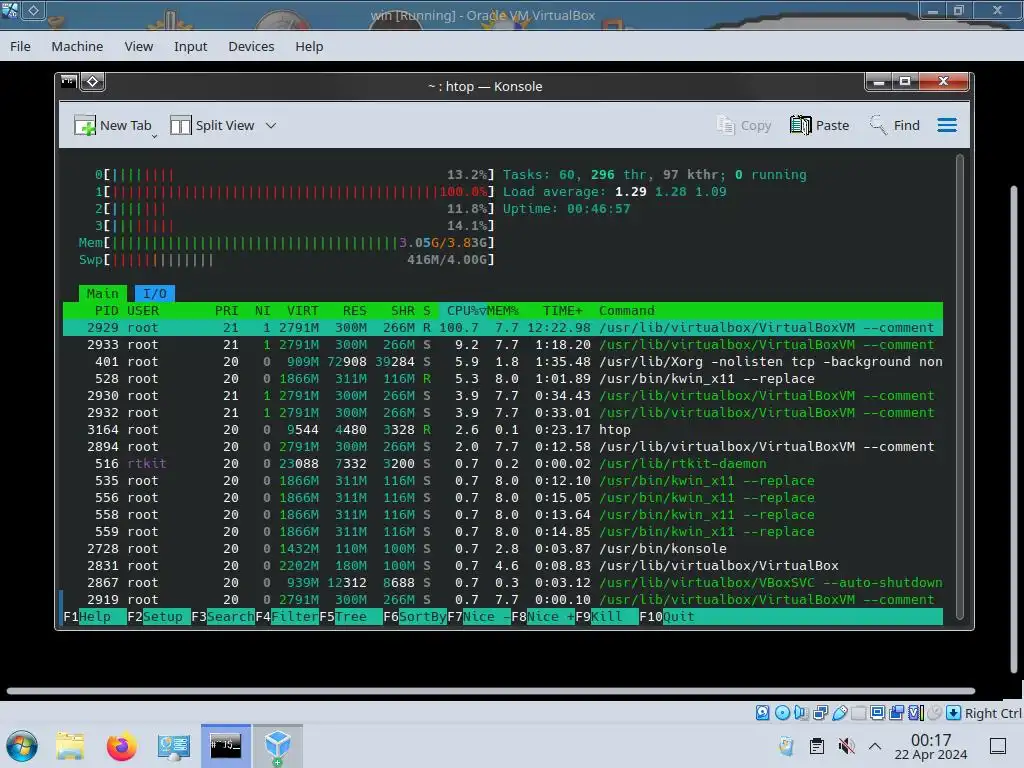Expand the Split View dropdown chevron
The image size is (1024, 768).
pyautogui.click(x=270, y=125)
